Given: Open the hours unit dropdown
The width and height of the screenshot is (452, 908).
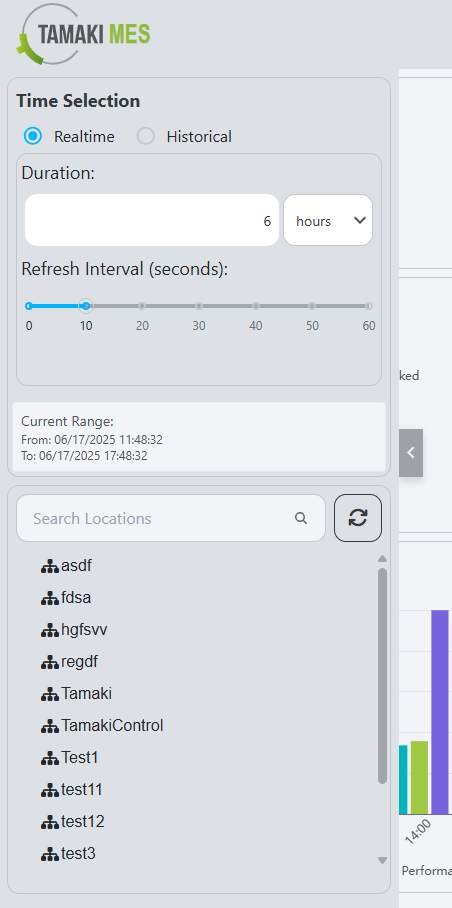Looking at the screenshot, I should (x=328, y=220).
